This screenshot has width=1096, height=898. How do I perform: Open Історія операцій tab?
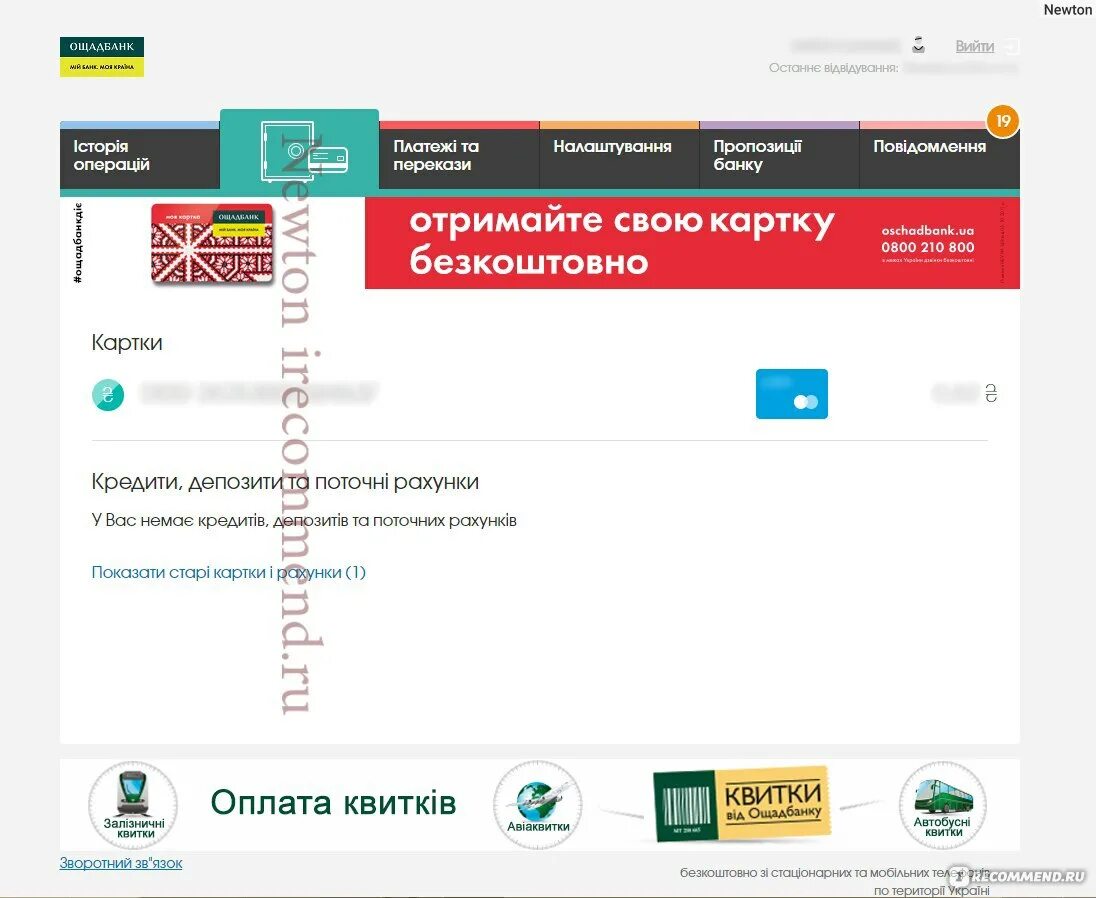tap(140, 155)
